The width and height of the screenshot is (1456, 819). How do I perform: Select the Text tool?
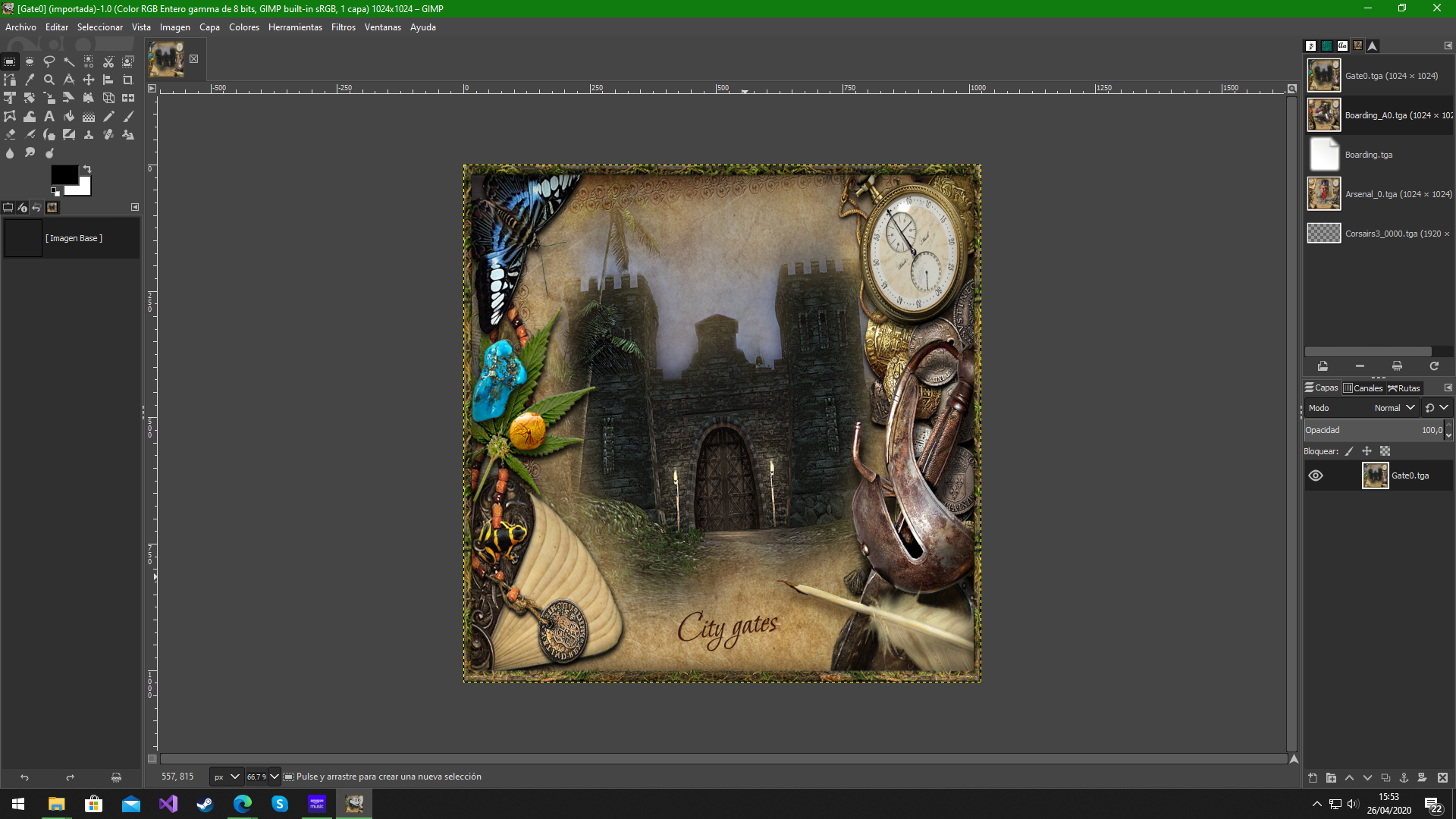49,116
